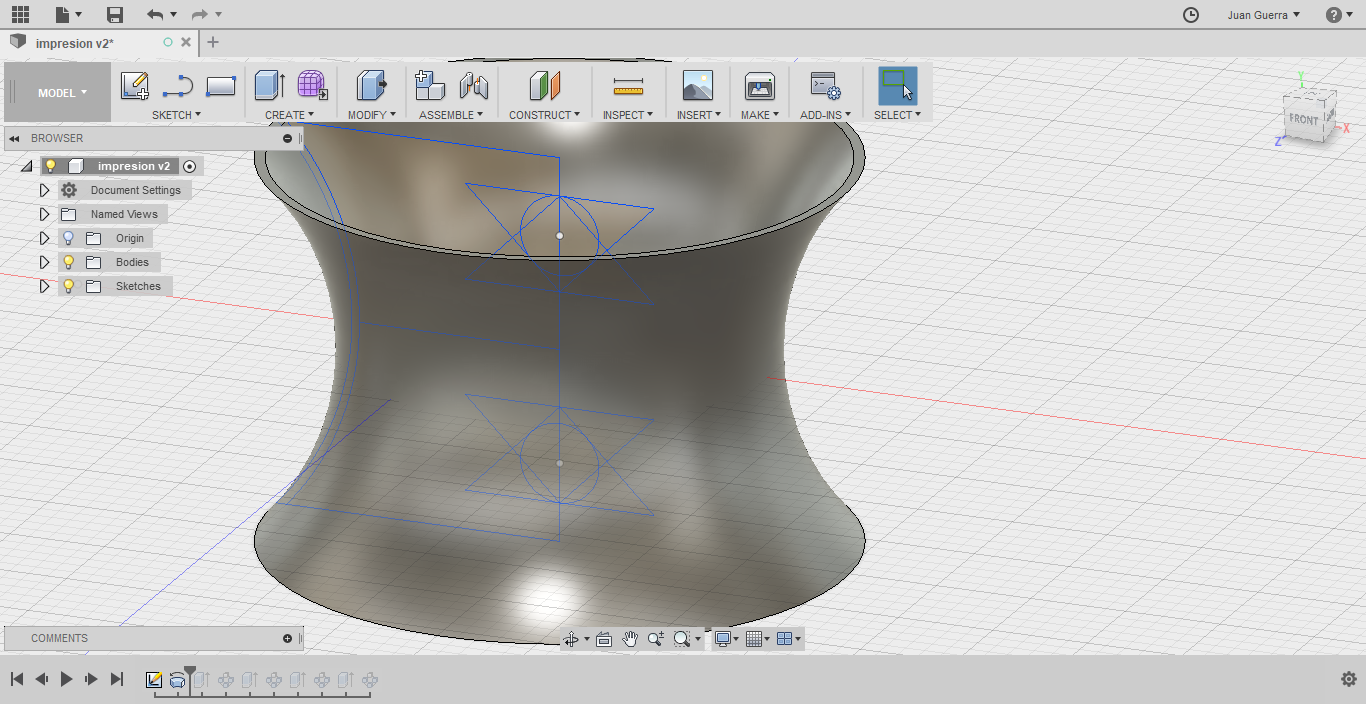
Task: Open the Juan Guerra account menu
Action: (x=1263, y=15)
